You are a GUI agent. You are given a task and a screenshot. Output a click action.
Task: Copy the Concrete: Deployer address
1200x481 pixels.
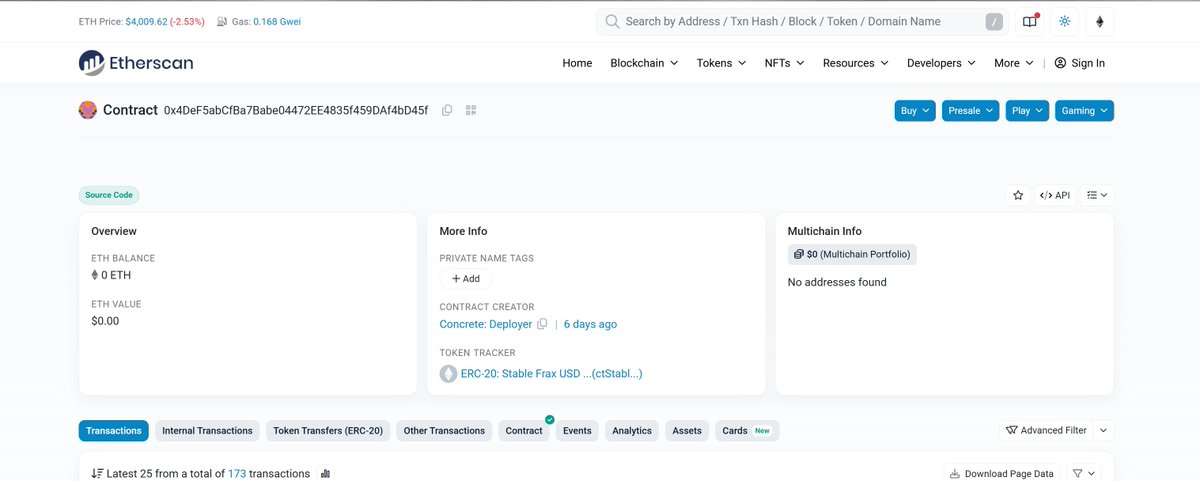point(542,324)
